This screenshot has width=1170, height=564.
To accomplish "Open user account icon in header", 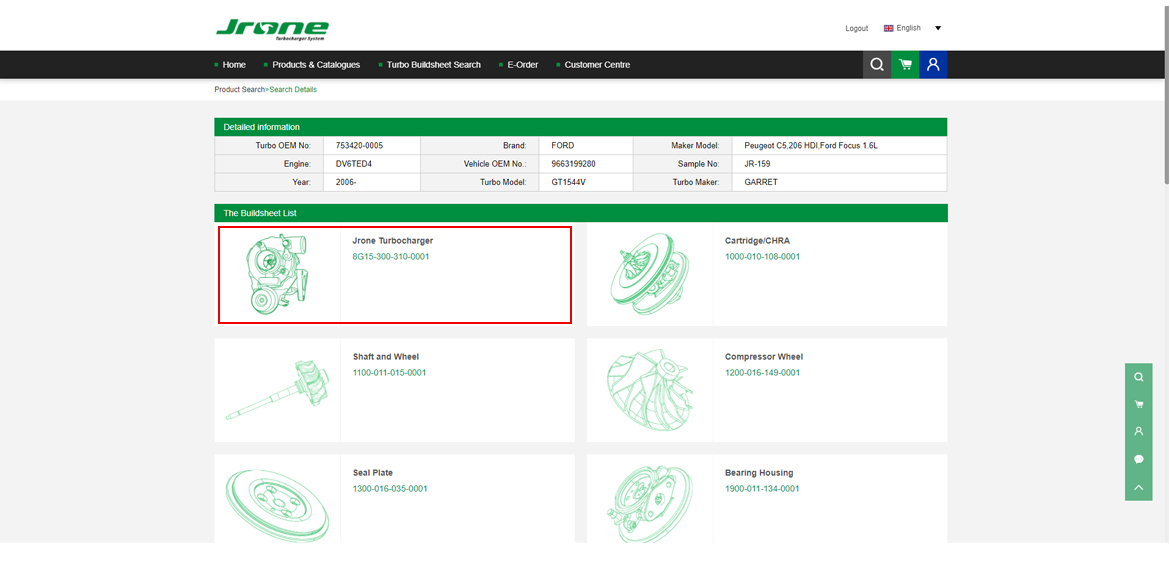I will tap(933, 65).
